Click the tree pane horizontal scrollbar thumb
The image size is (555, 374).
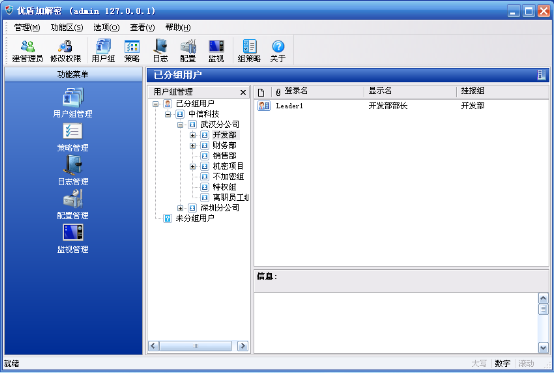(x=196, y=346)
